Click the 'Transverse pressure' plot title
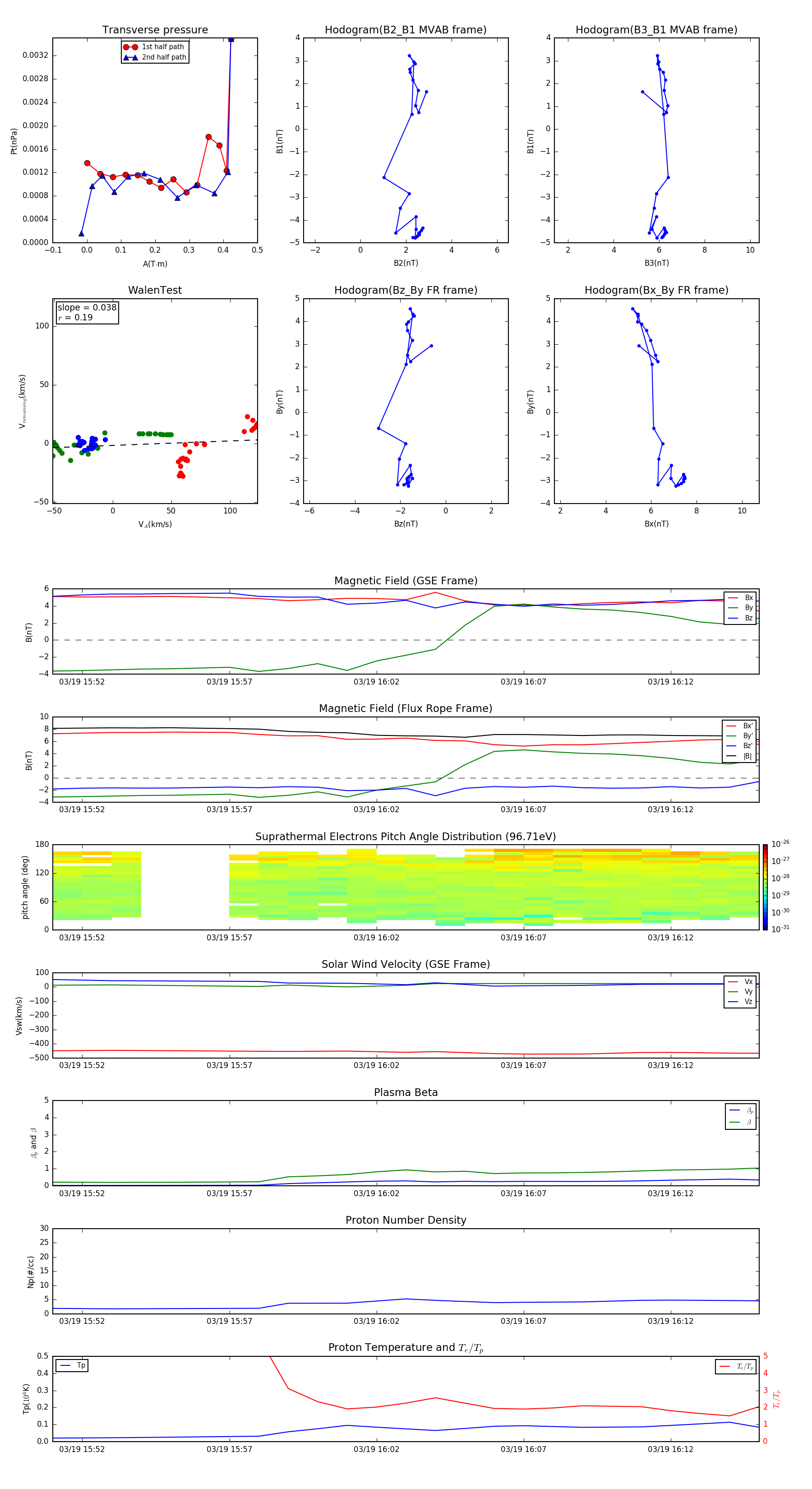 pyautogui.click(x=155, y=30)
